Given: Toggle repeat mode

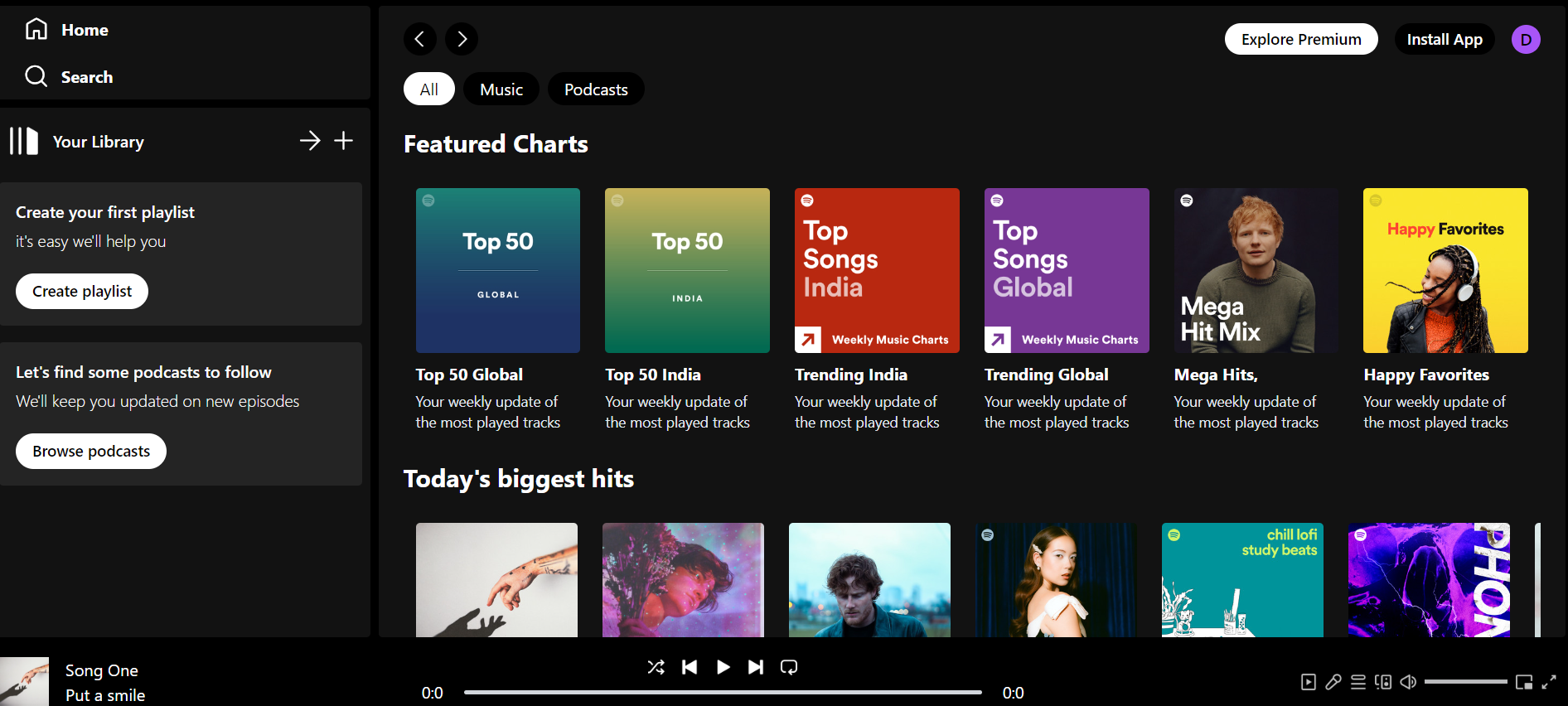Looking at the screenshot, I should [788, 667].
